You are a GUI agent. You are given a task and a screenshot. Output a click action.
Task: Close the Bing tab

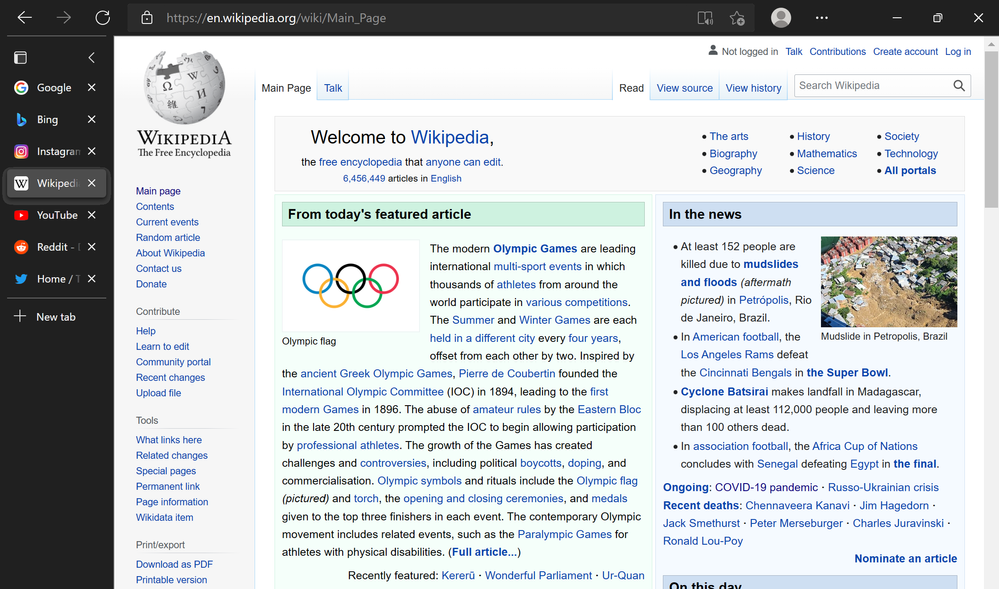[92, 119]
